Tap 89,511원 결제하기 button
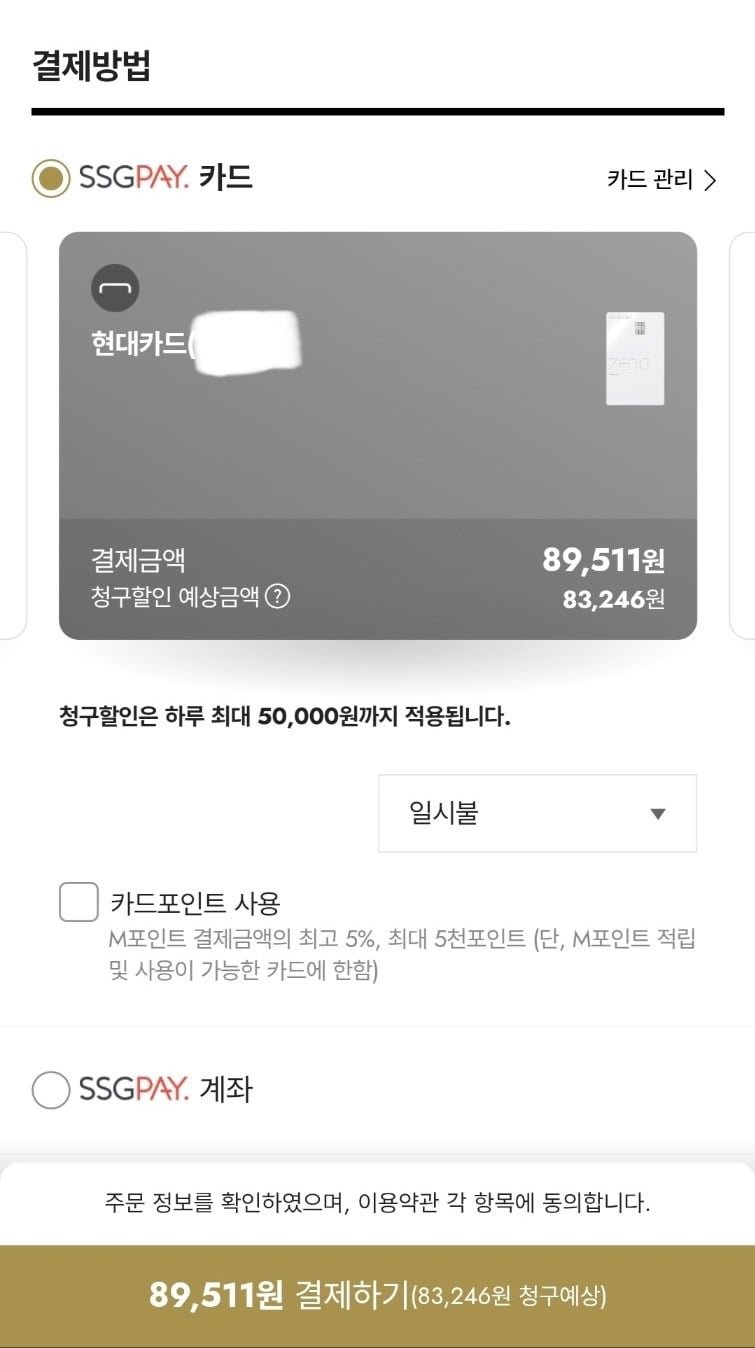 click(x=377, y=1296)
